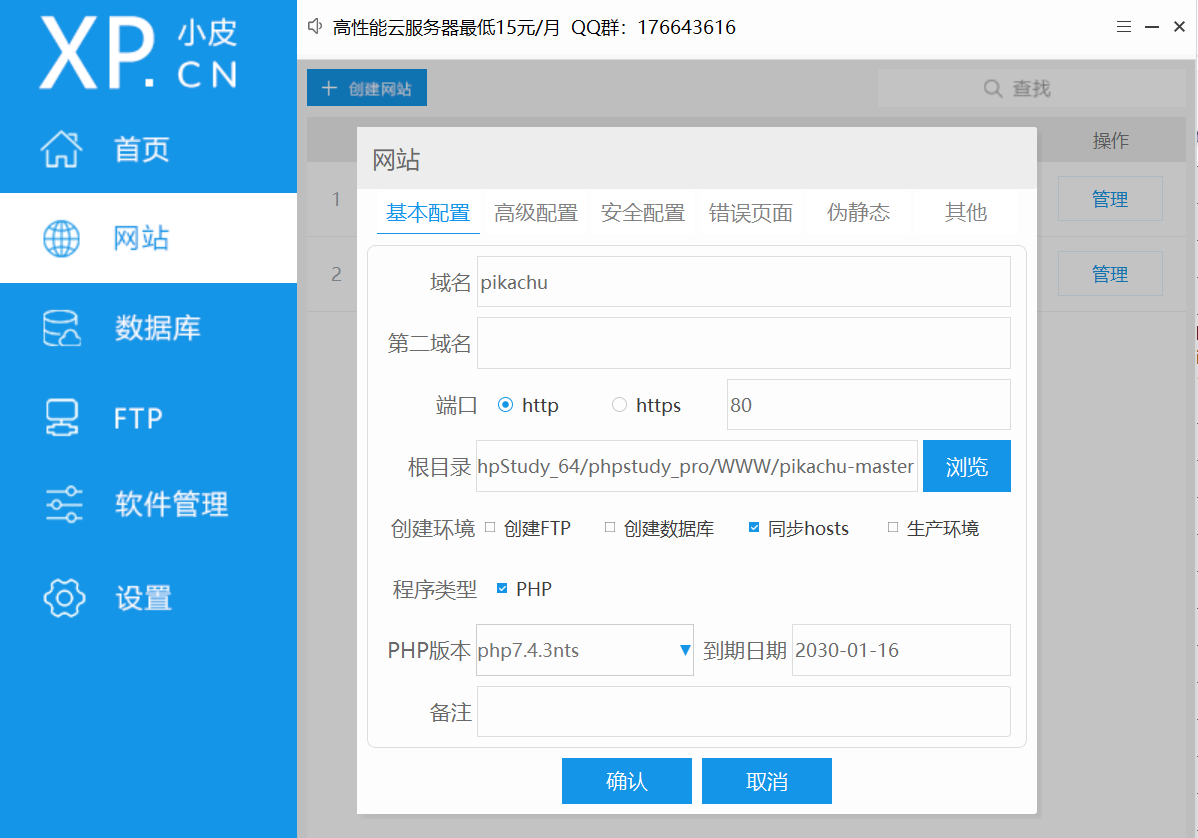1198x838 pixels.
Task: Select the 网站 globe icon in the sidebar
Action: pyautogui.click(x=61, y=238)
